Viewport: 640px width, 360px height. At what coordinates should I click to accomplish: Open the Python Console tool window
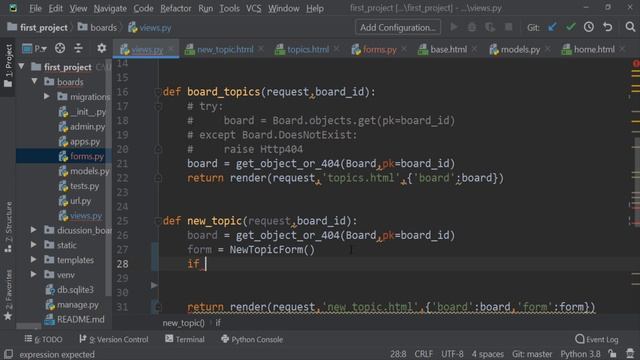pos(252,339)
